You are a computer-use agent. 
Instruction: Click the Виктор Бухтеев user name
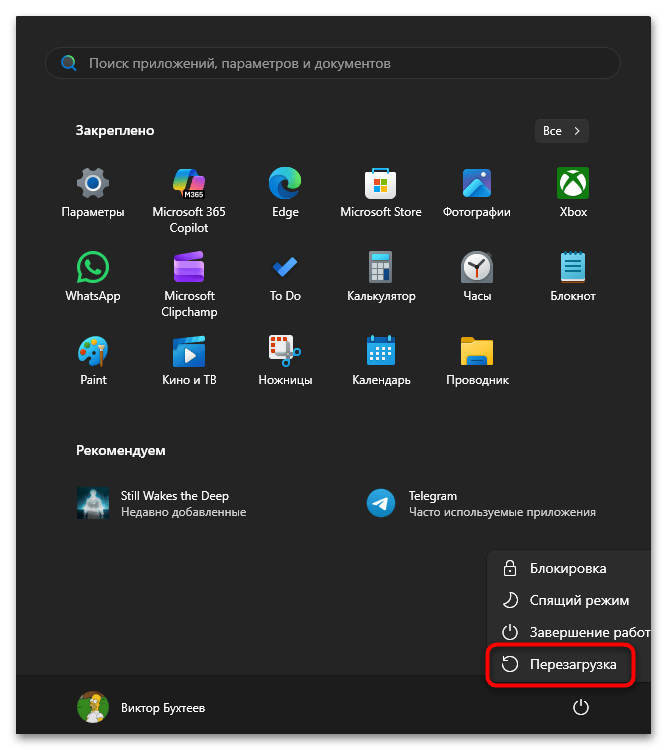(x=163, y=708)
